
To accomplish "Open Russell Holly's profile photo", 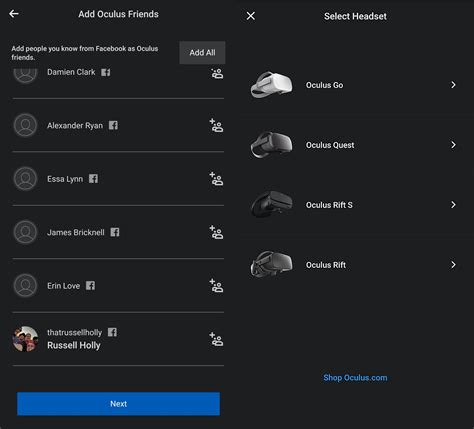I will (25, 339).
